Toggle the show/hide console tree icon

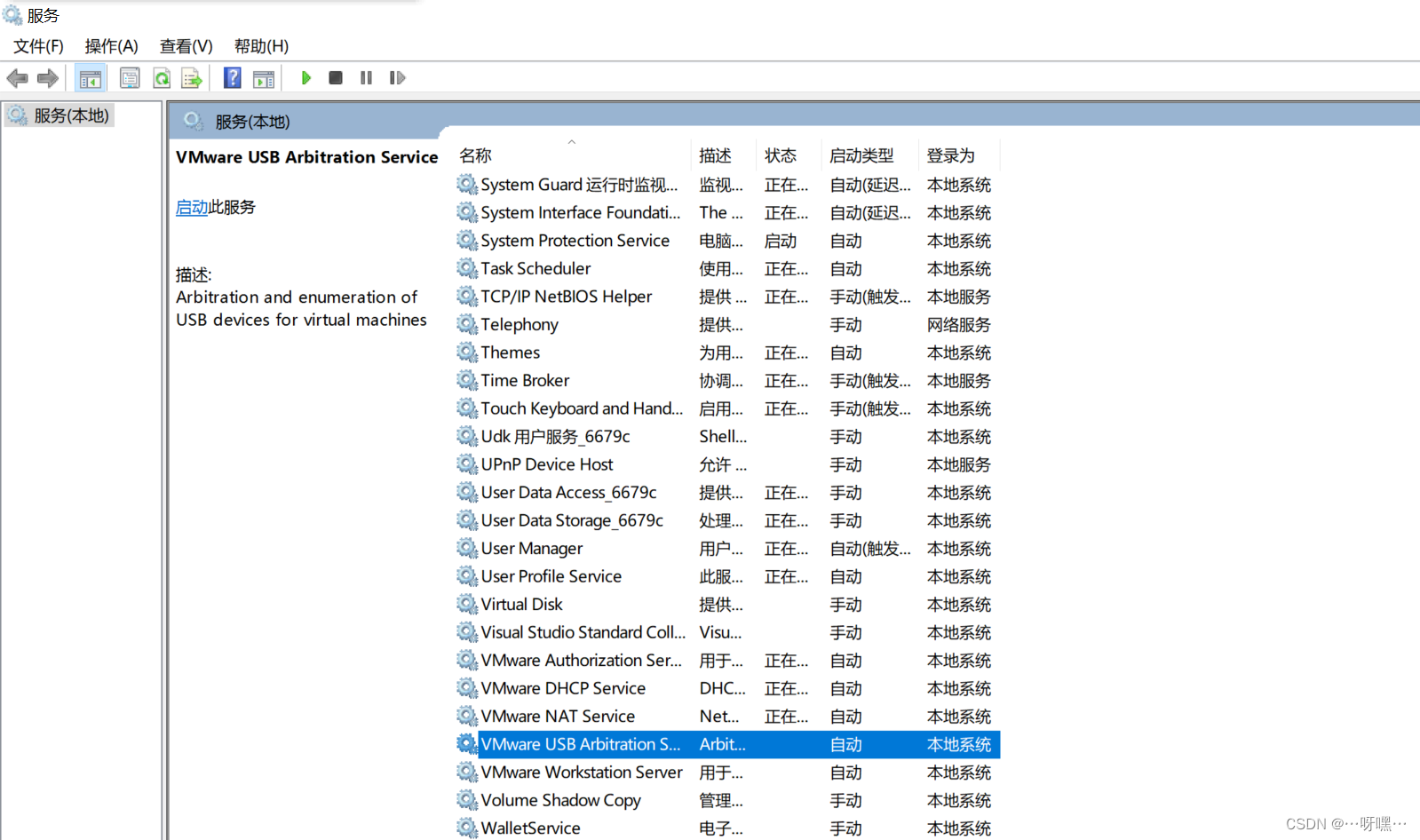pyautogui.click(x=91, y=78)
